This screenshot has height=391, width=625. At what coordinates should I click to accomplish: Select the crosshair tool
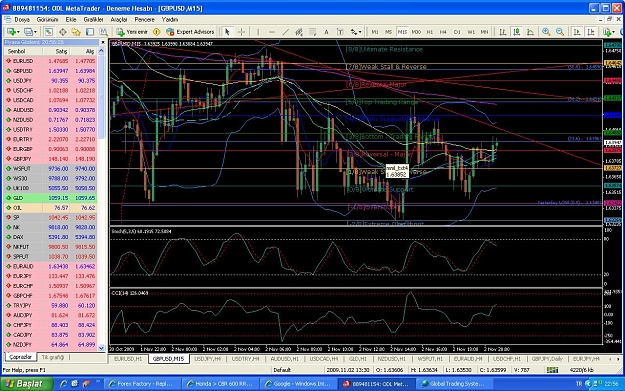point(241,32)
